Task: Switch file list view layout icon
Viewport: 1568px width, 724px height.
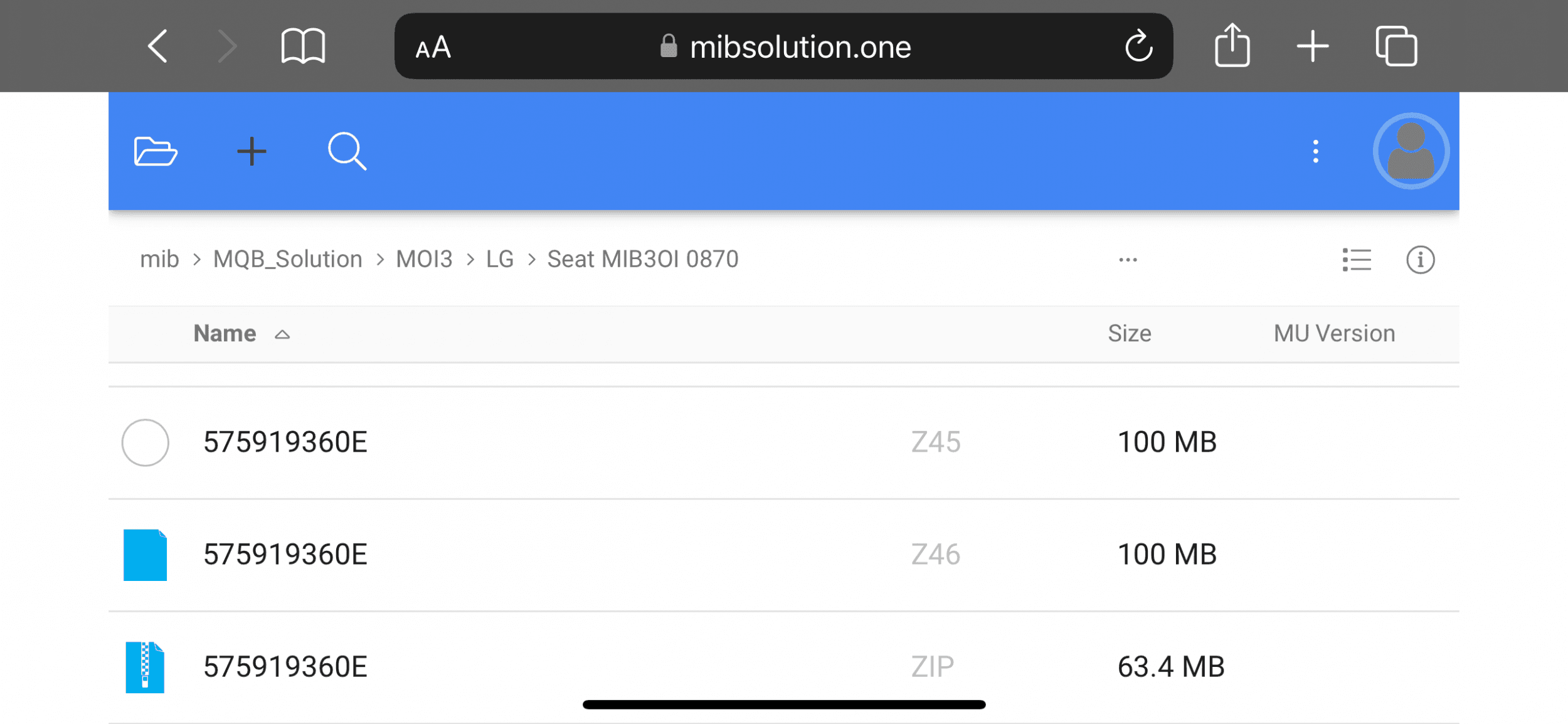Action: point(1357,259)
